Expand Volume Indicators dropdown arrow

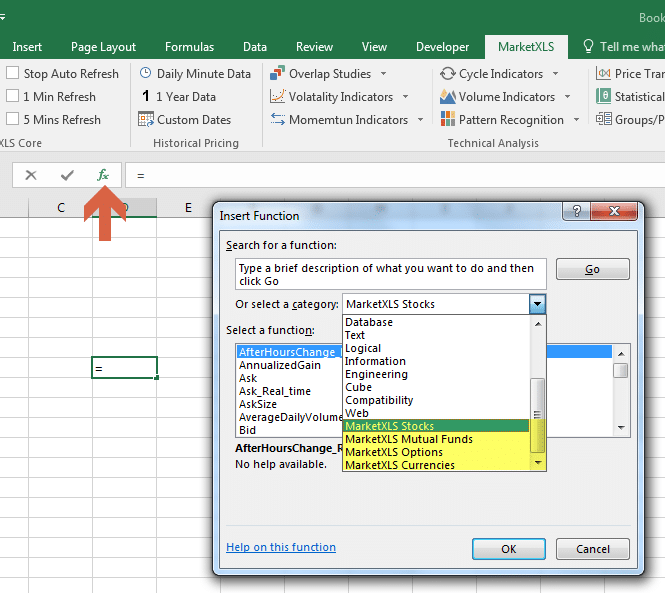tap(567, 97)
